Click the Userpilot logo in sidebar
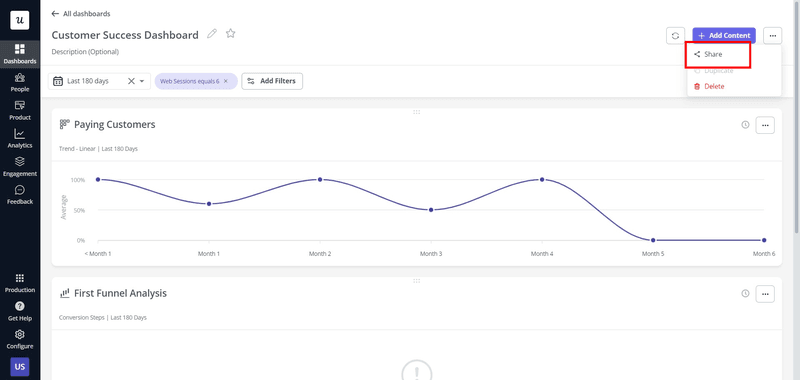 coord(19,20)
